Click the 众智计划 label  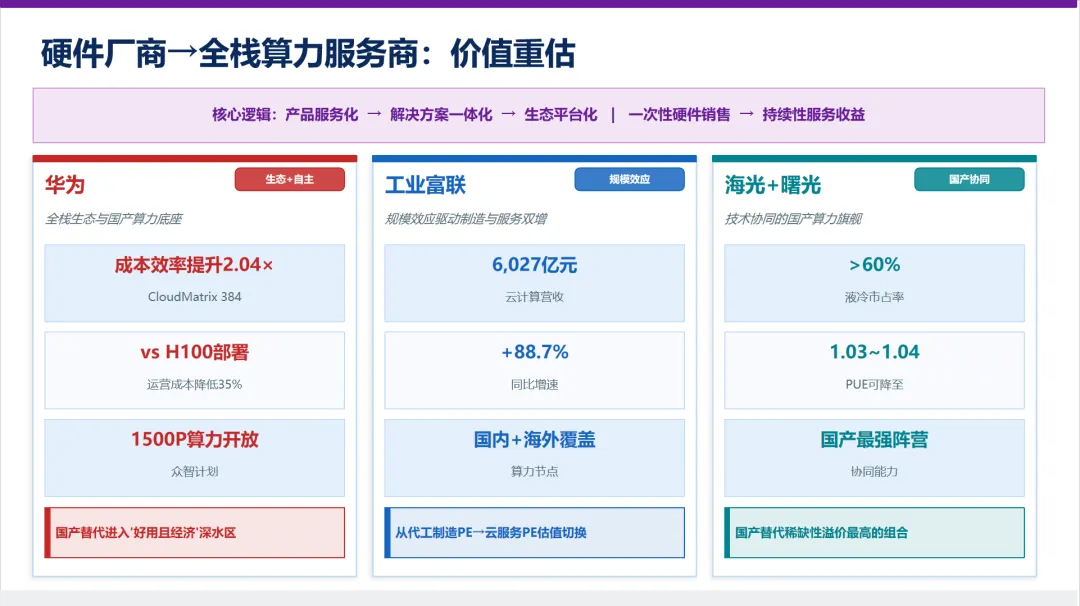194,472
